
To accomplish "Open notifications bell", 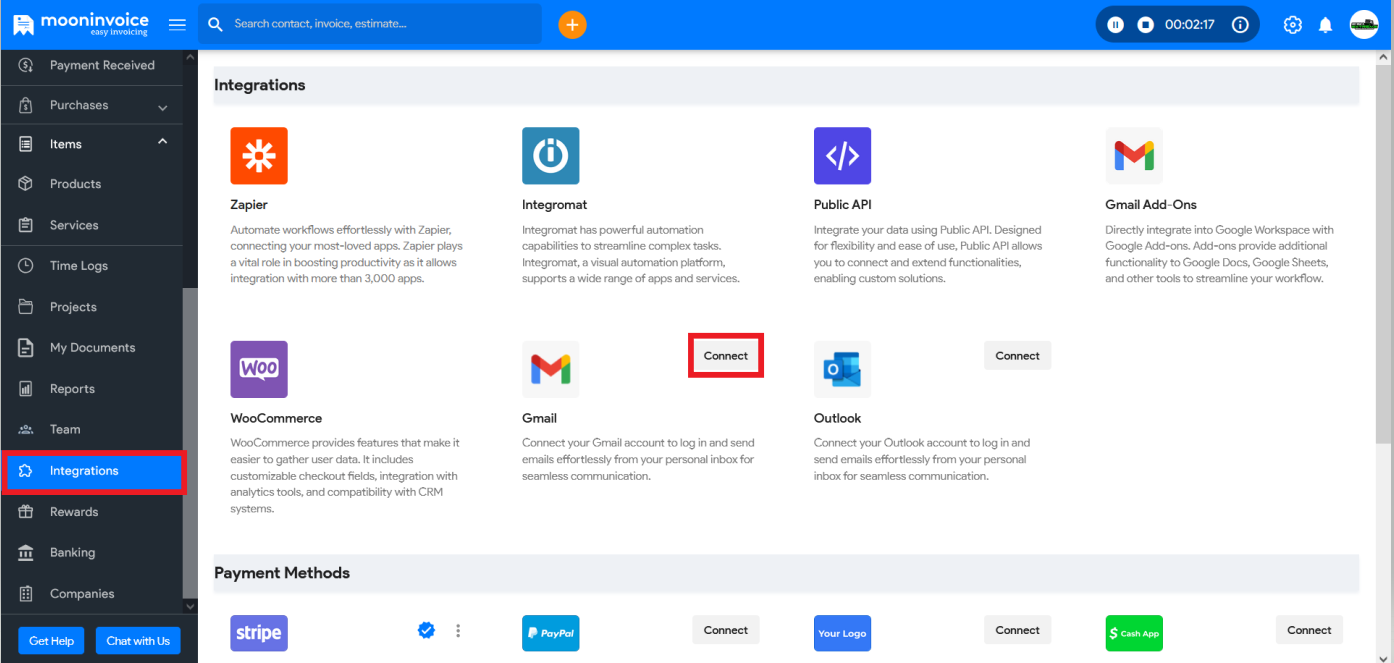I will coord(1326,25).
